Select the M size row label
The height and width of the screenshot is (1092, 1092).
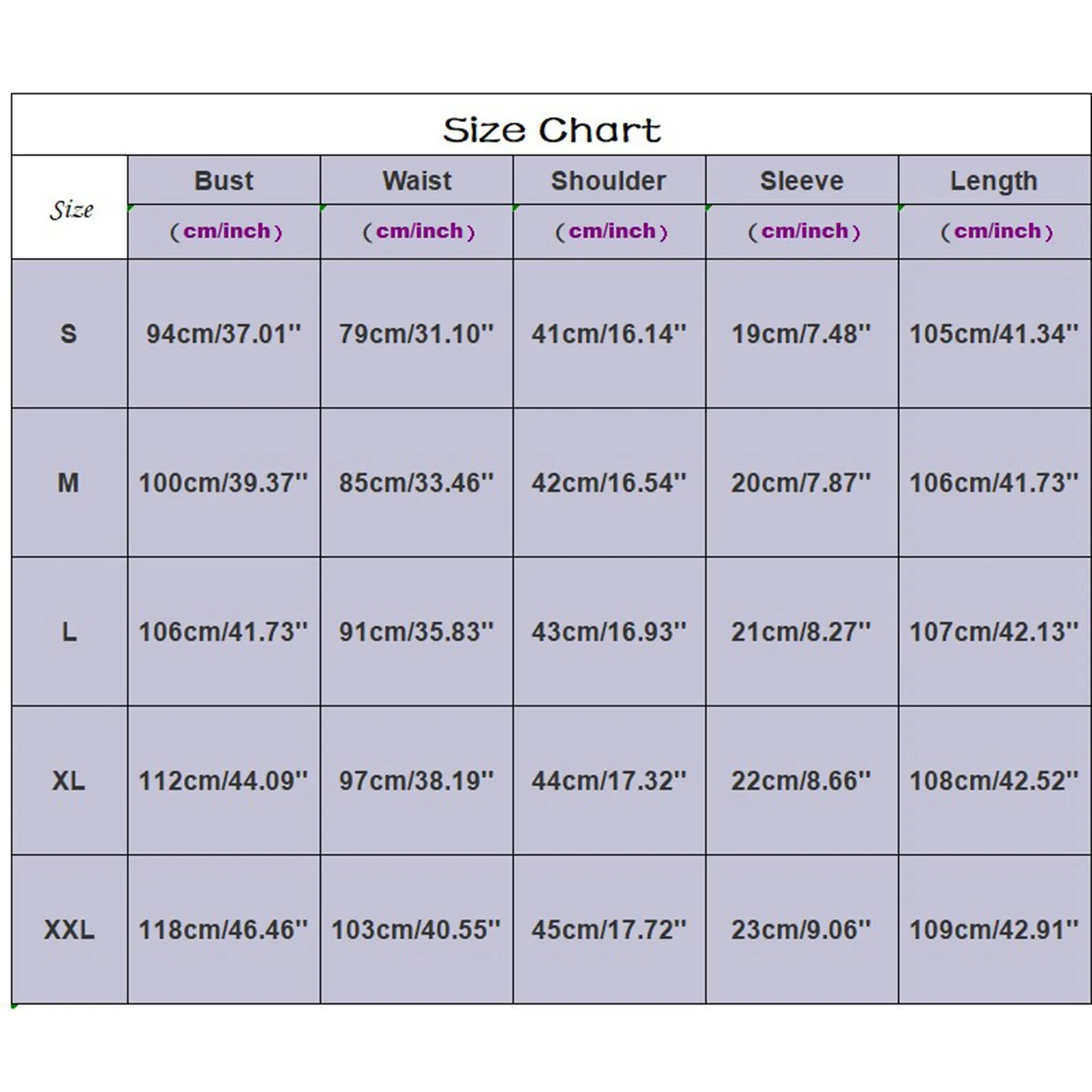(x=68, y=483)
